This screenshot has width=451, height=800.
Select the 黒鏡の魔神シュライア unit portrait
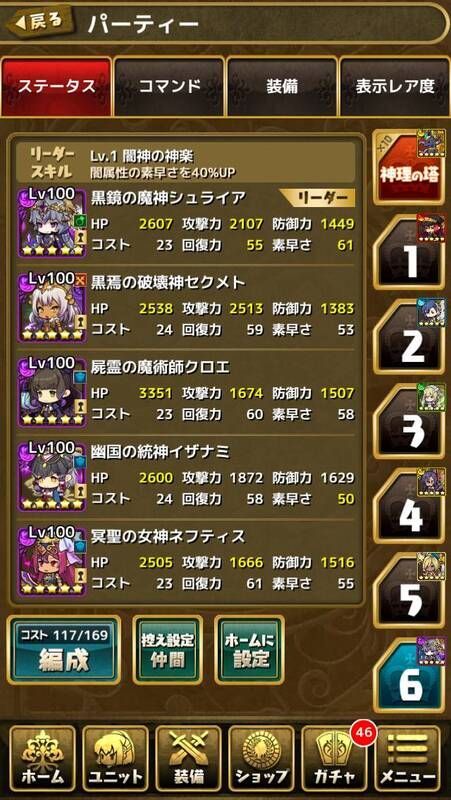[x=52, y=222]
